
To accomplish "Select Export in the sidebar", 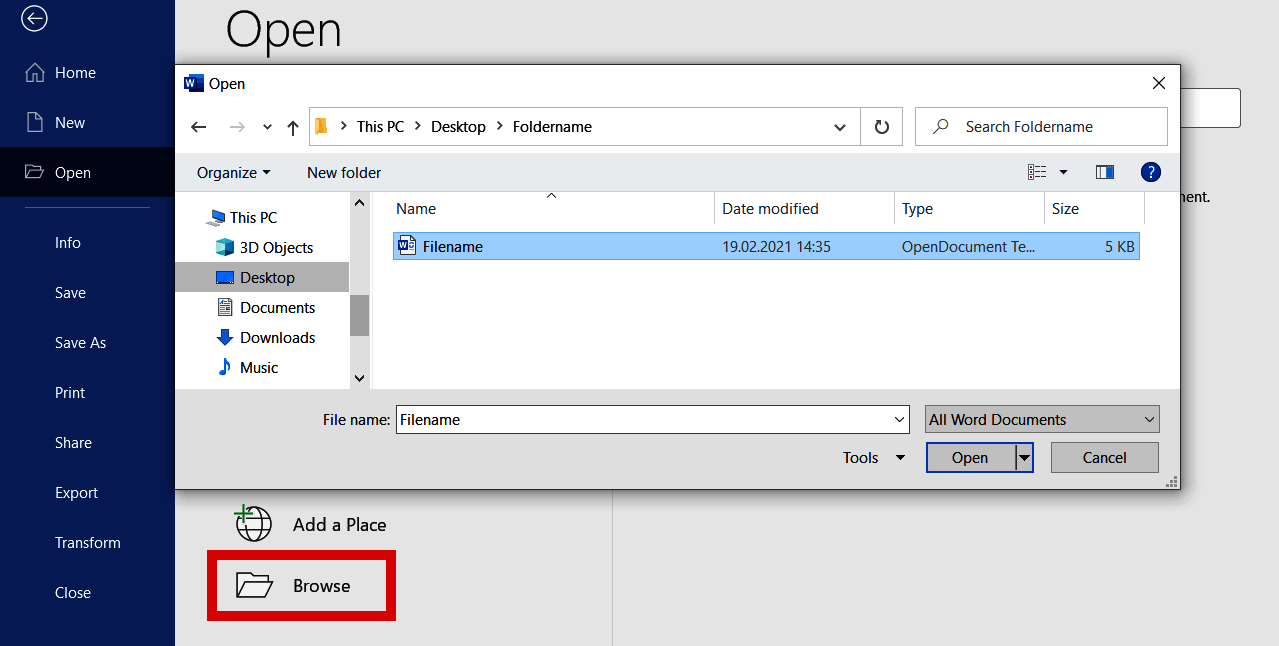I will pos(76,492).
